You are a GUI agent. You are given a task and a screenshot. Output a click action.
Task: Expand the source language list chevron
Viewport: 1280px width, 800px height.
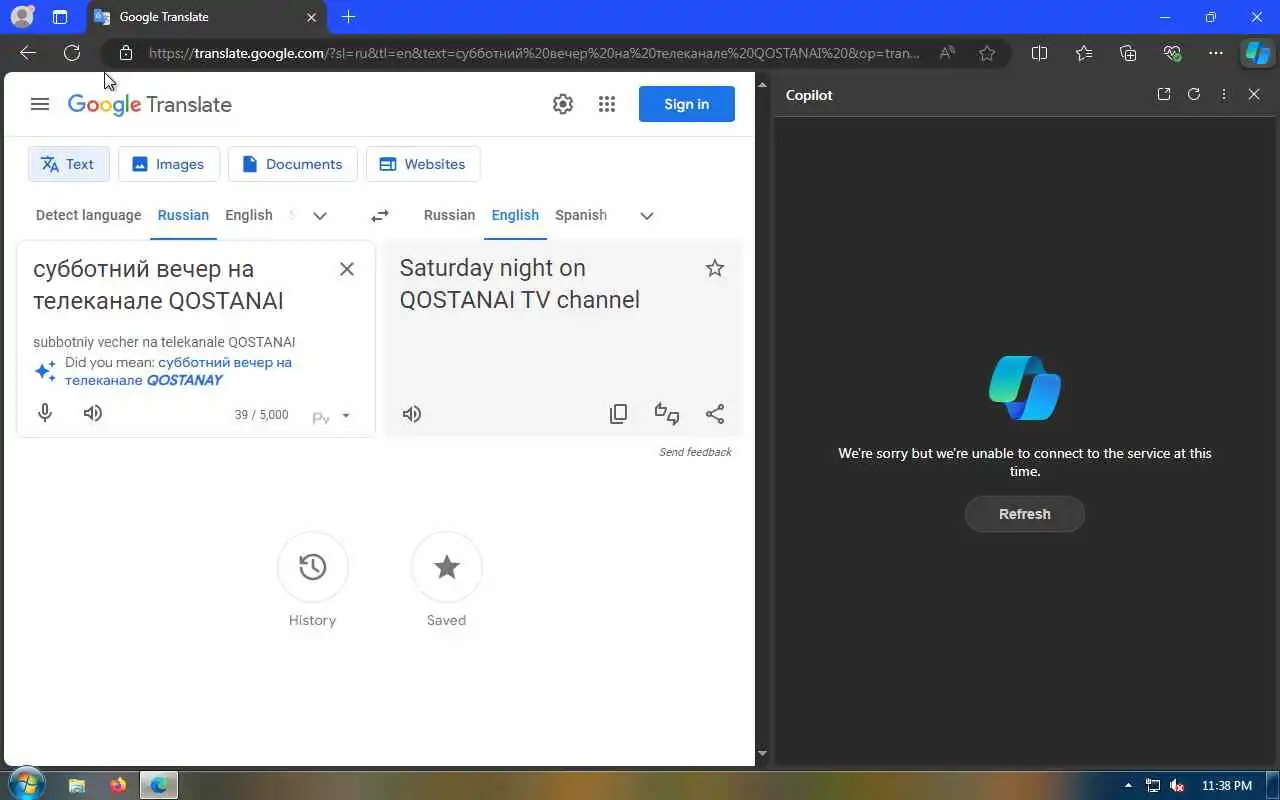pos(320,215)
